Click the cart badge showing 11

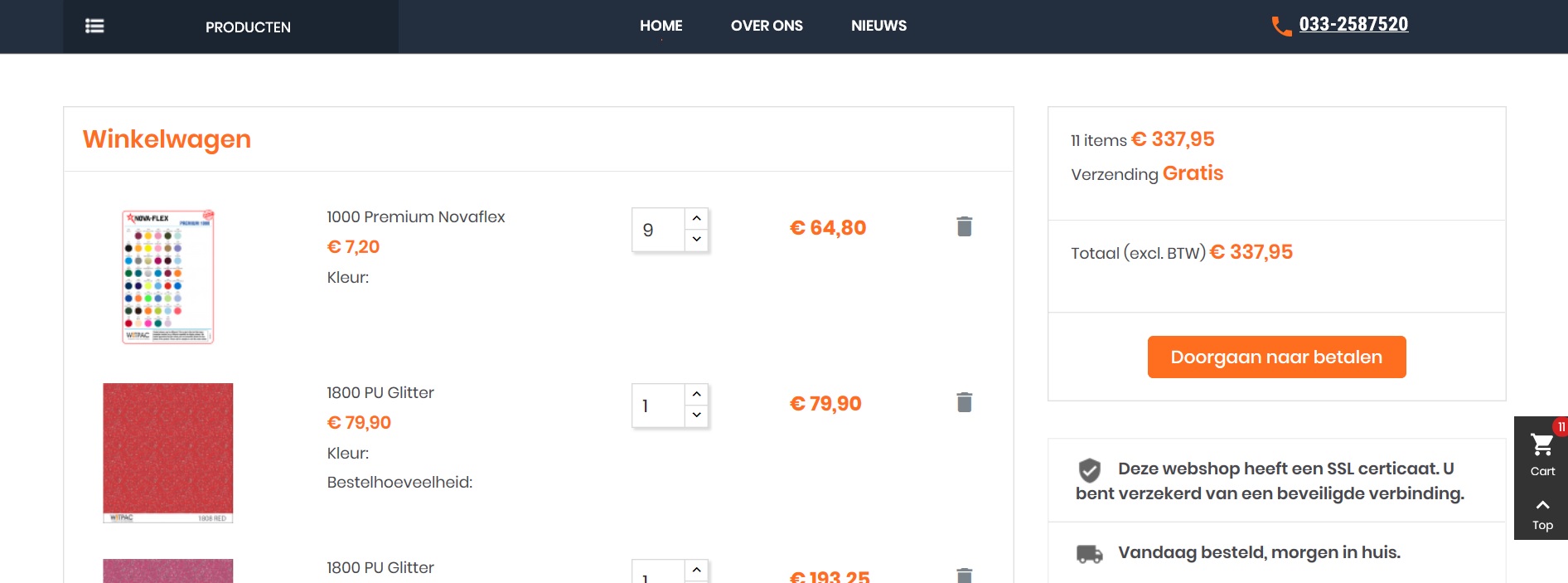pos(1561,427)
